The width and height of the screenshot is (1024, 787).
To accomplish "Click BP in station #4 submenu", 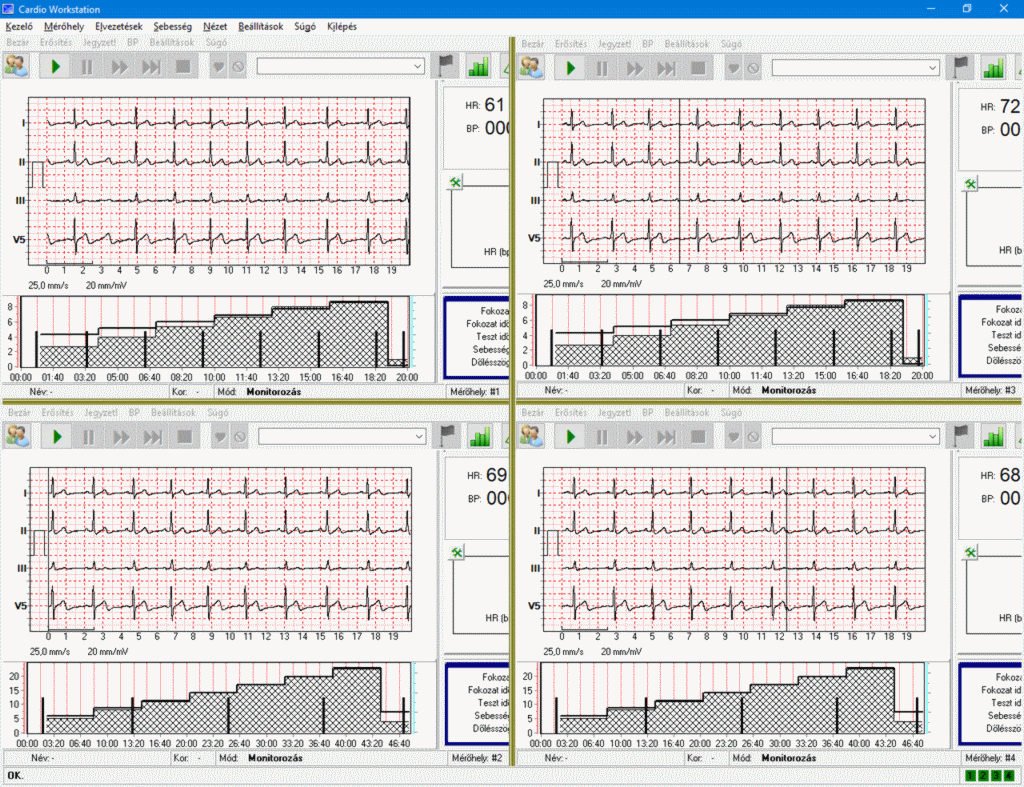I will click(x=648, y=413).
